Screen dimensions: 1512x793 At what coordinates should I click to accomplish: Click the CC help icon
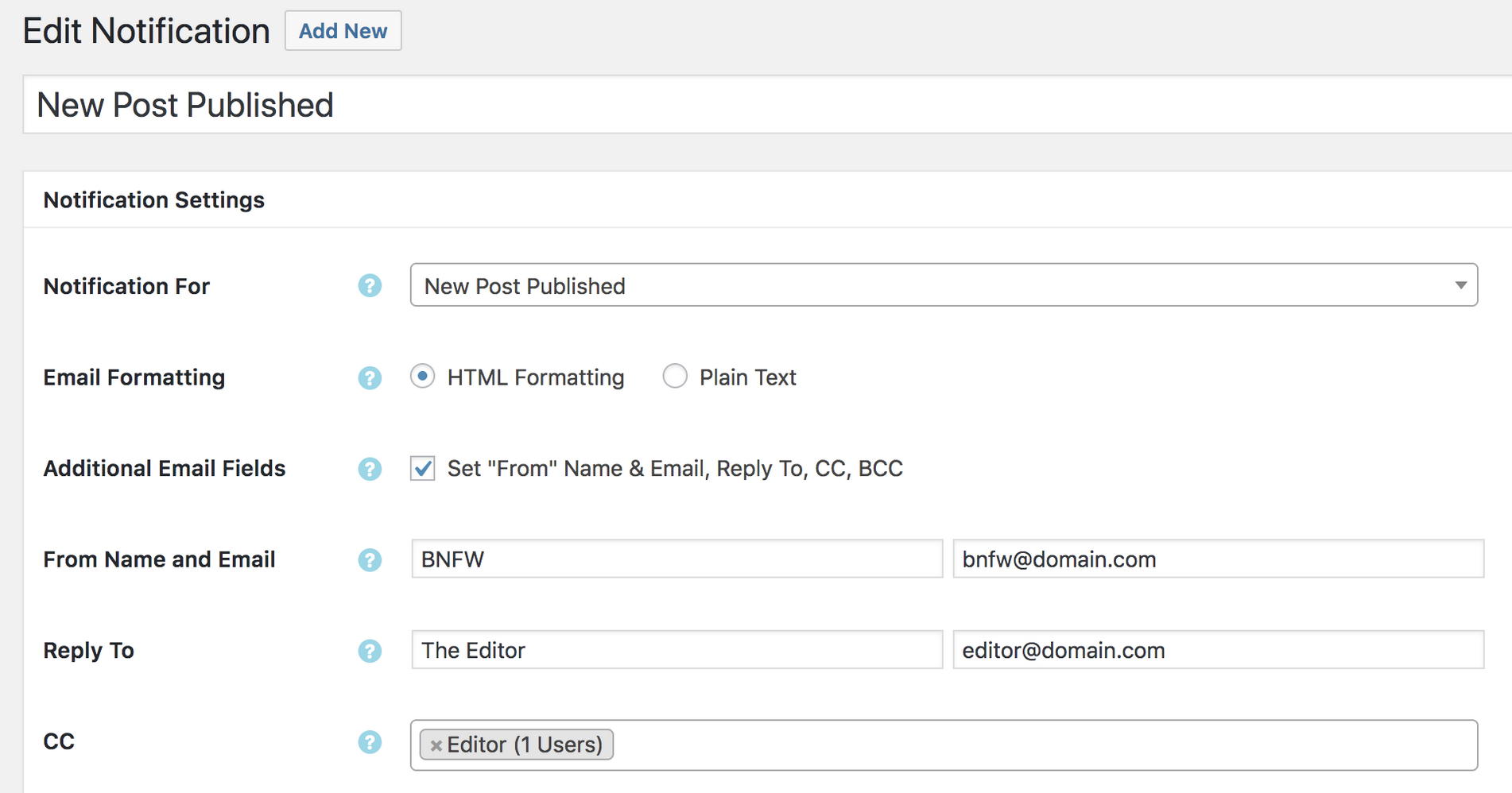point(370,741)
